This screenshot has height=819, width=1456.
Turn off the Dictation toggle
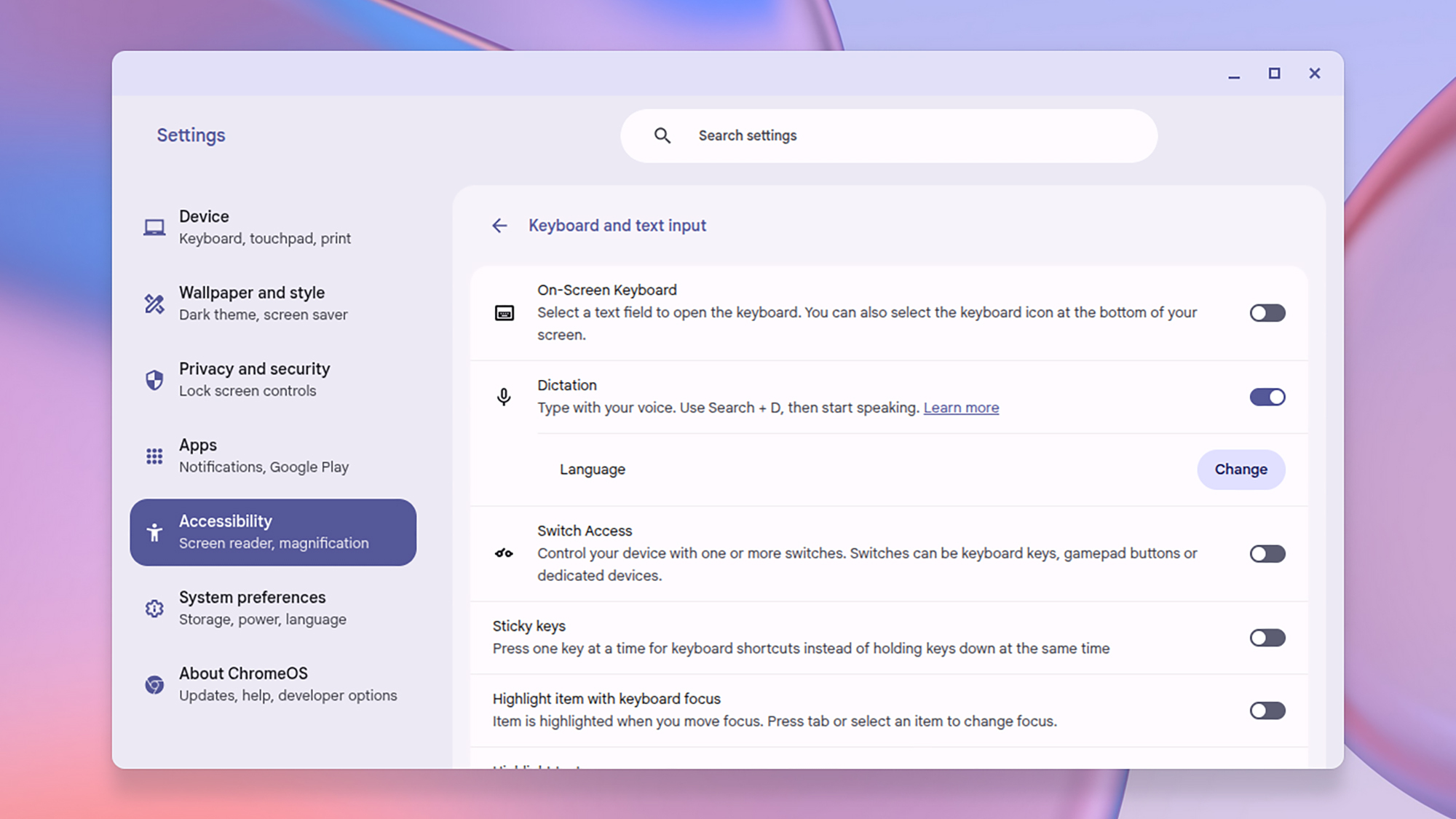(x=1267, y=397)
